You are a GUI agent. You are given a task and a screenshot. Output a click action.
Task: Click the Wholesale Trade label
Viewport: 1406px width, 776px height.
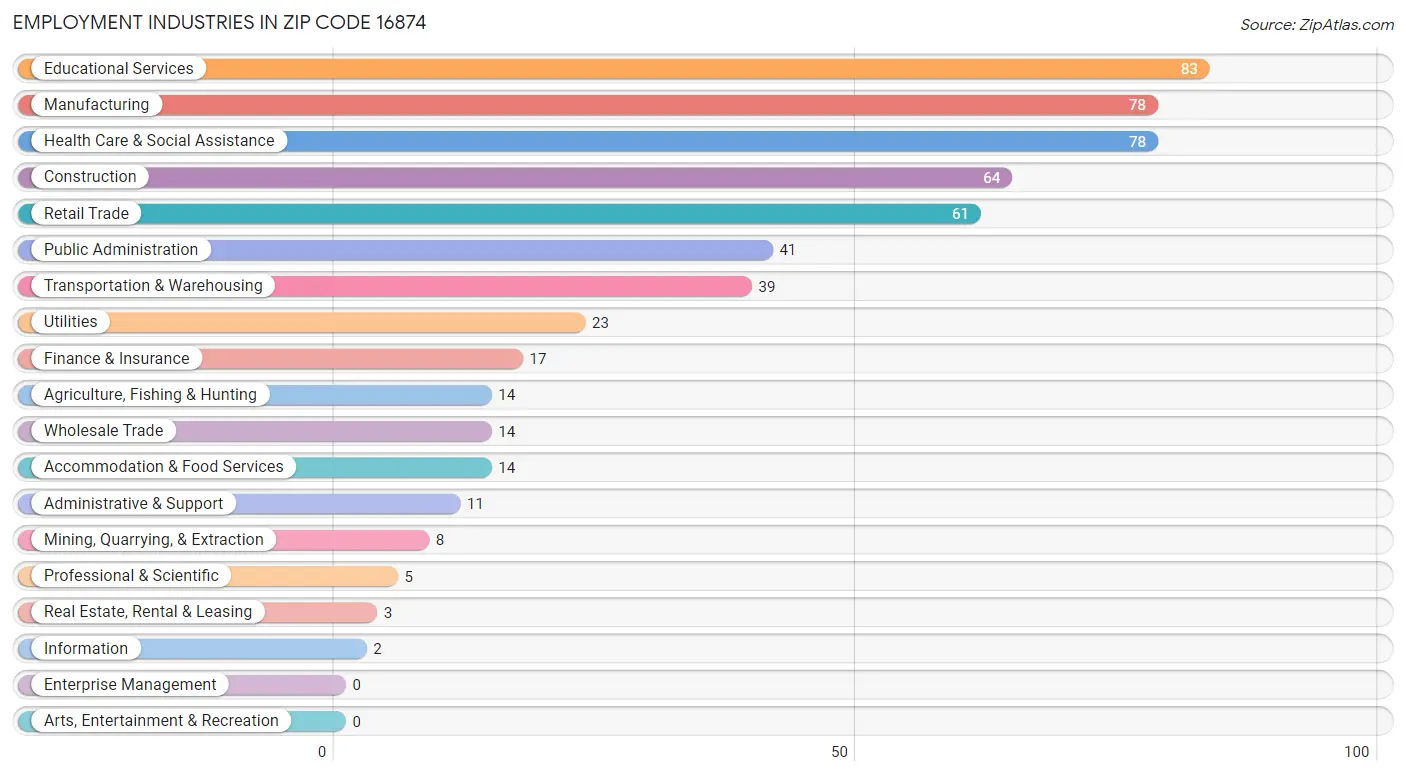click(103, 431)
